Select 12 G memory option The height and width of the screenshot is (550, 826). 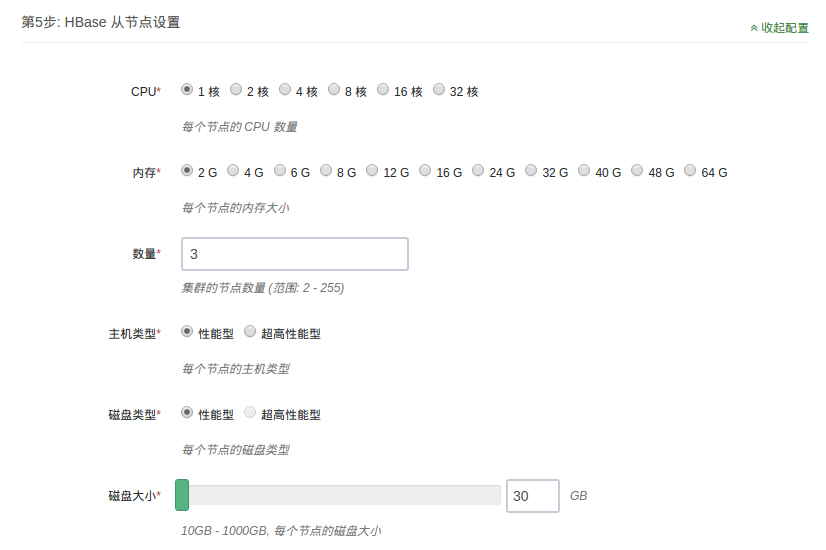(372, 171)
